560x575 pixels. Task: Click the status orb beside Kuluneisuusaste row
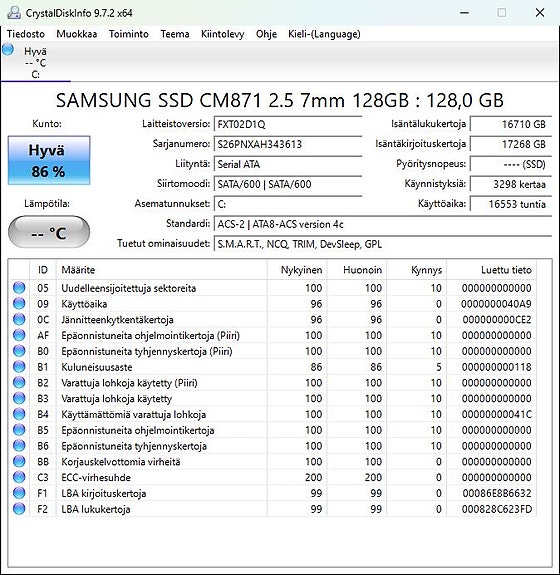click(x=19, y=367)
